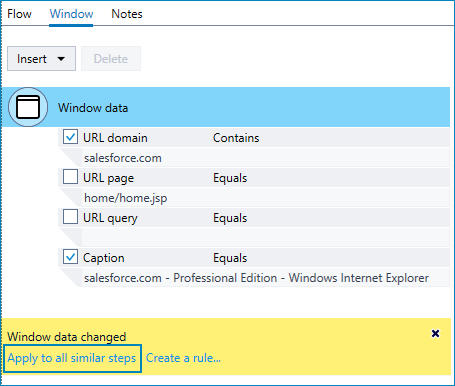Uncheck the Caption checkbox

(x=70, y=257)
